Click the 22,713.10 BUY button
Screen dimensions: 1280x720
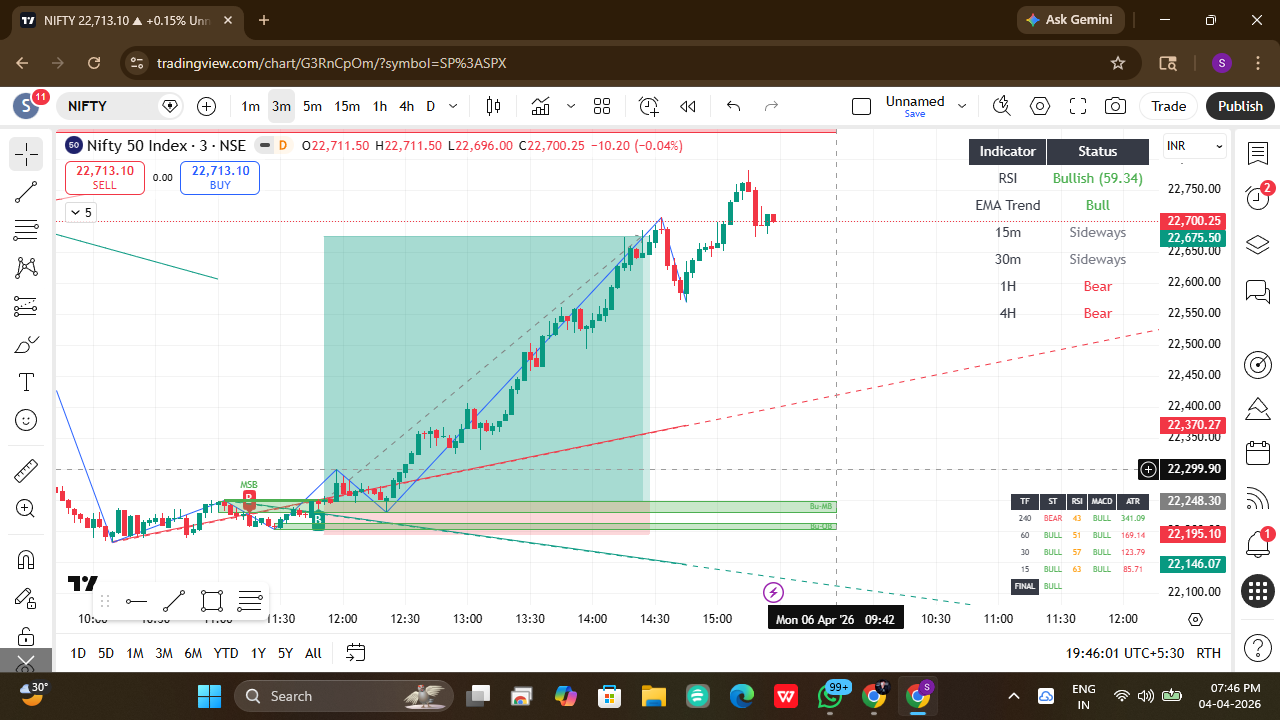(220, 178)
